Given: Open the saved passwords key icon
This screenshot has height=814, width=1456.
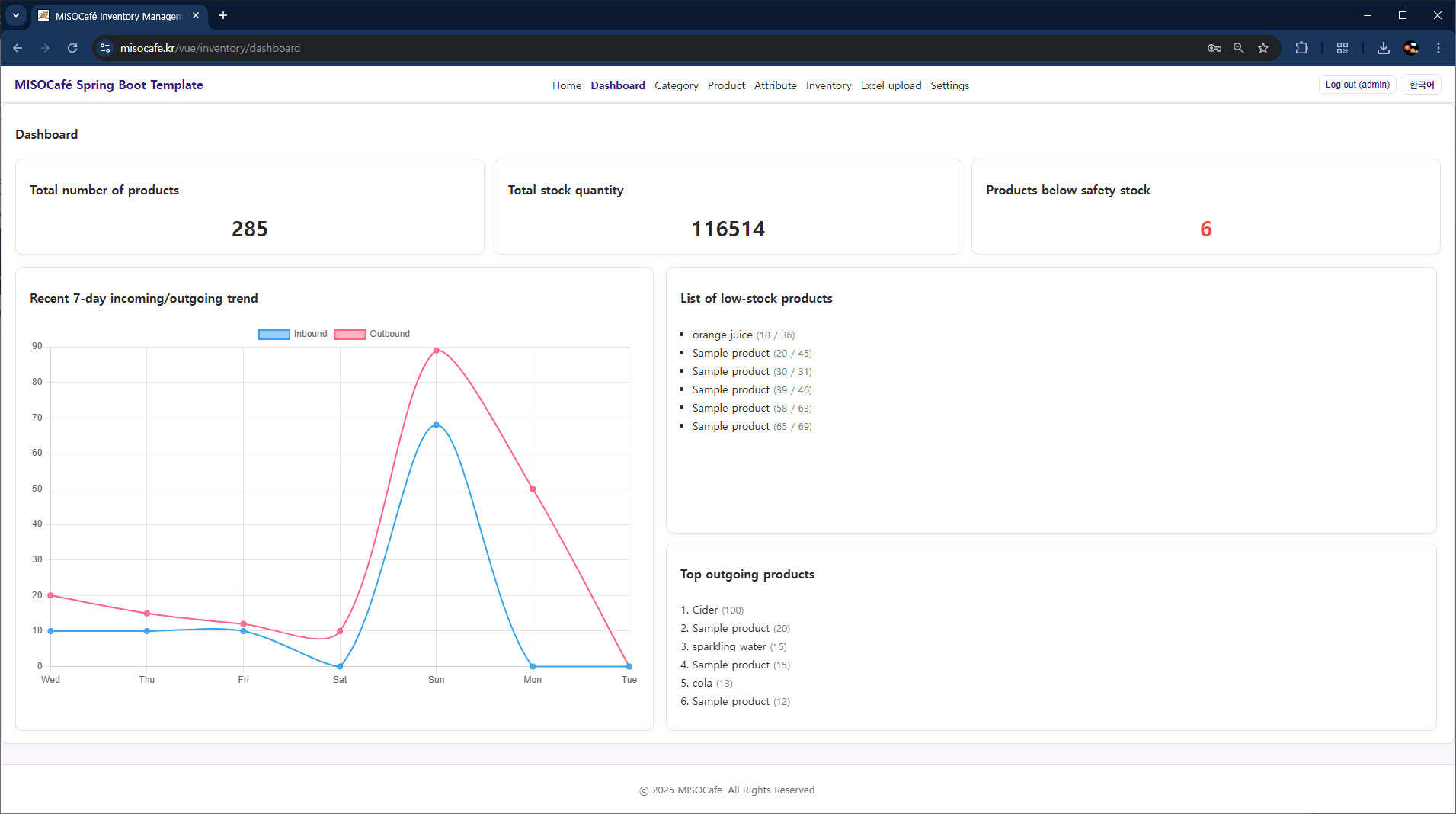Looking at the screenshot, I should pos(1214,47).
